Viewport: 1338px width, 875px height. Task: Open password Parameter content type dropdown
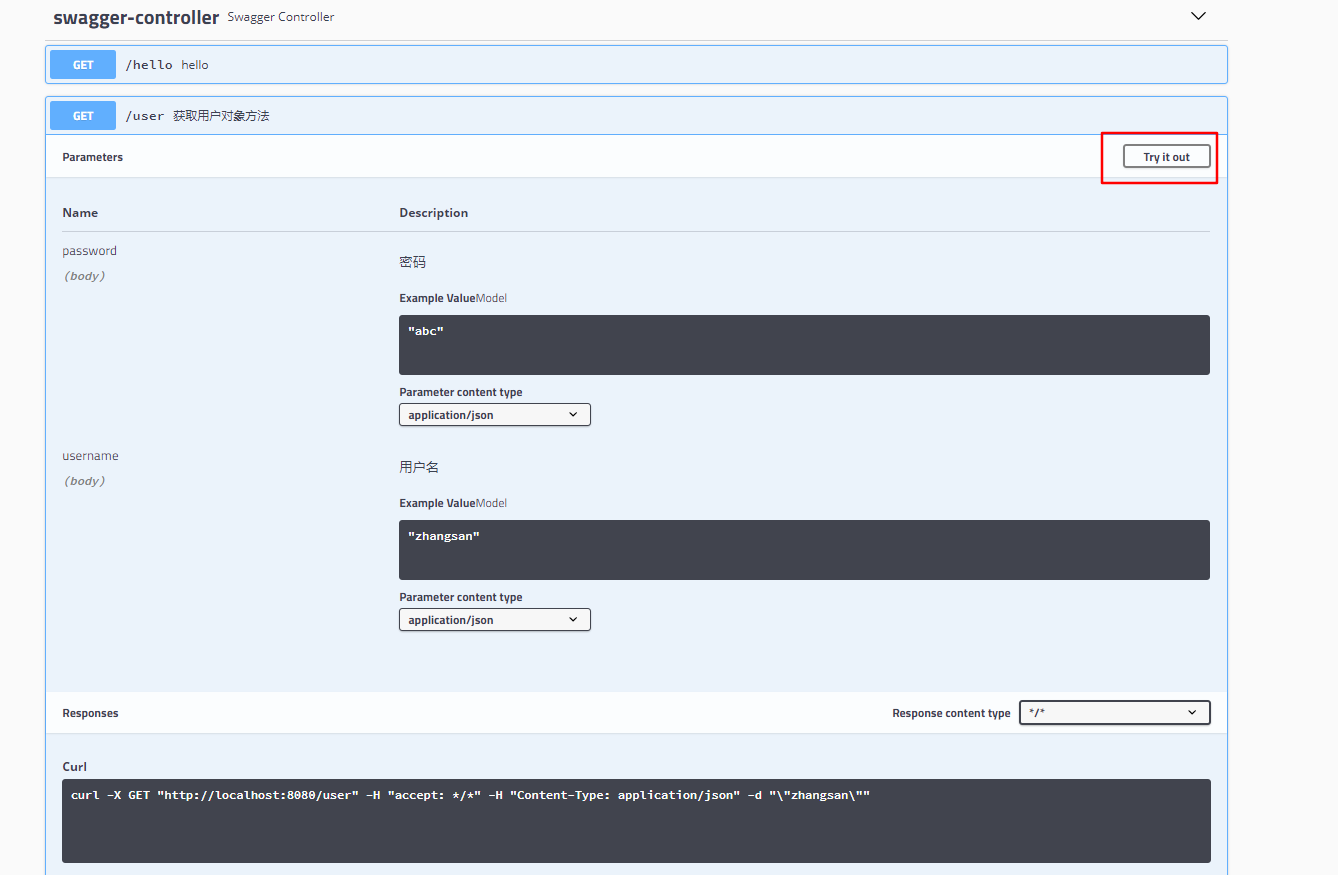pyautogui.click(x=495, y=415)
